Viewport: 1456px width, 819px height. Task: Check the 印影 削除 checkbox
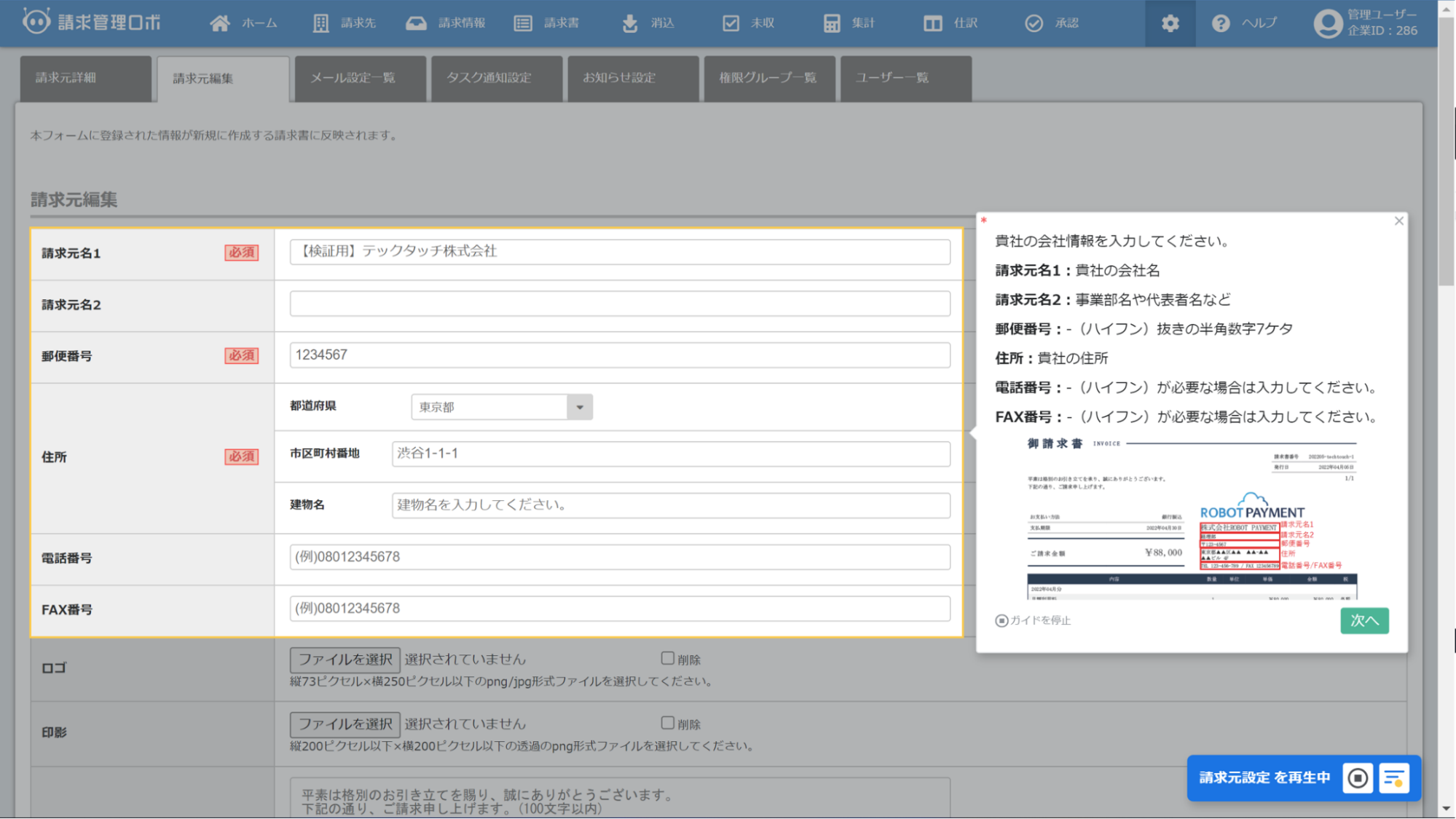tap(667, 723)
